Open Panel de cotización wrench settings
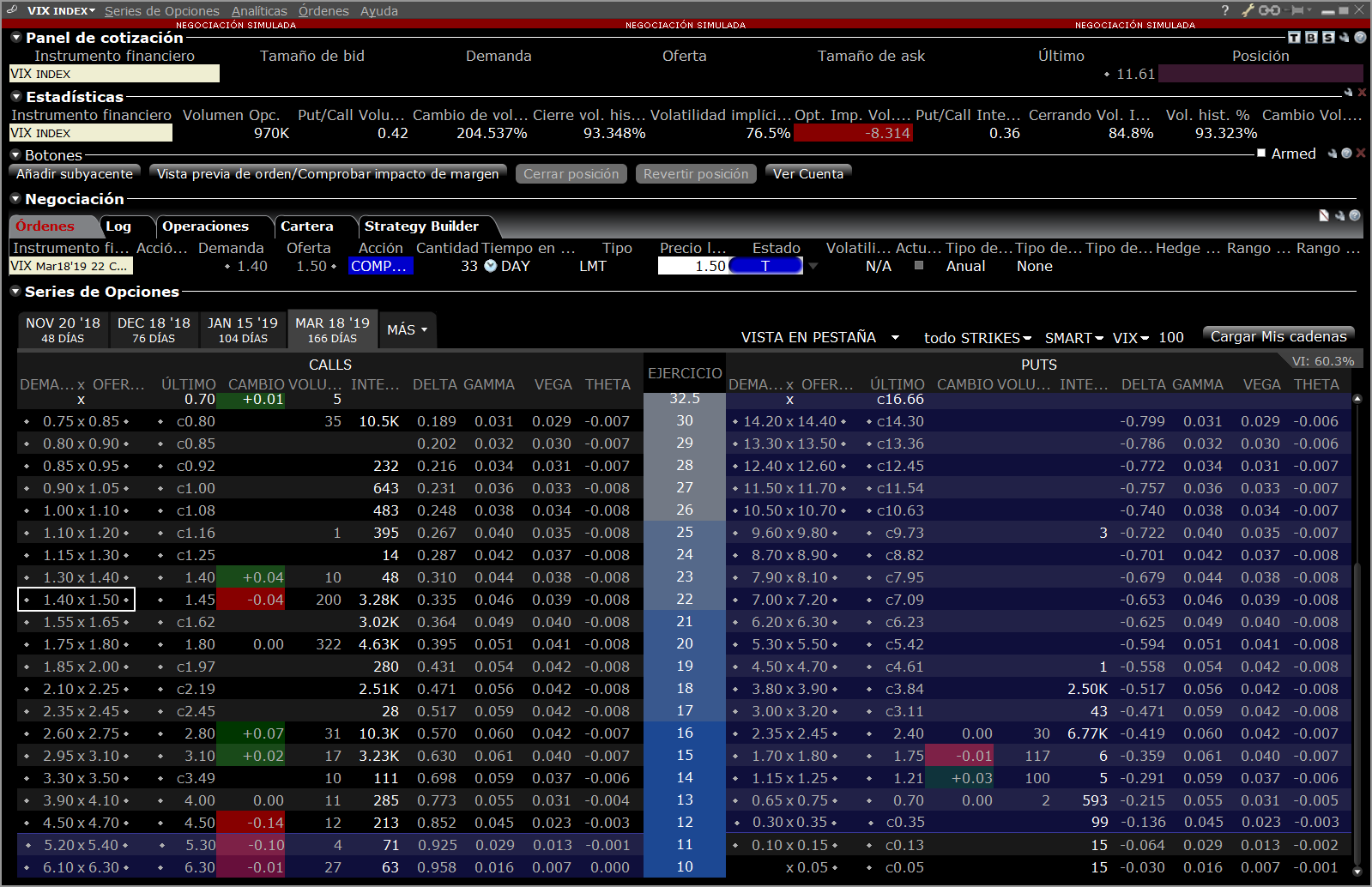This screenshot has width=1372, height=887. tap(1345, 38)
